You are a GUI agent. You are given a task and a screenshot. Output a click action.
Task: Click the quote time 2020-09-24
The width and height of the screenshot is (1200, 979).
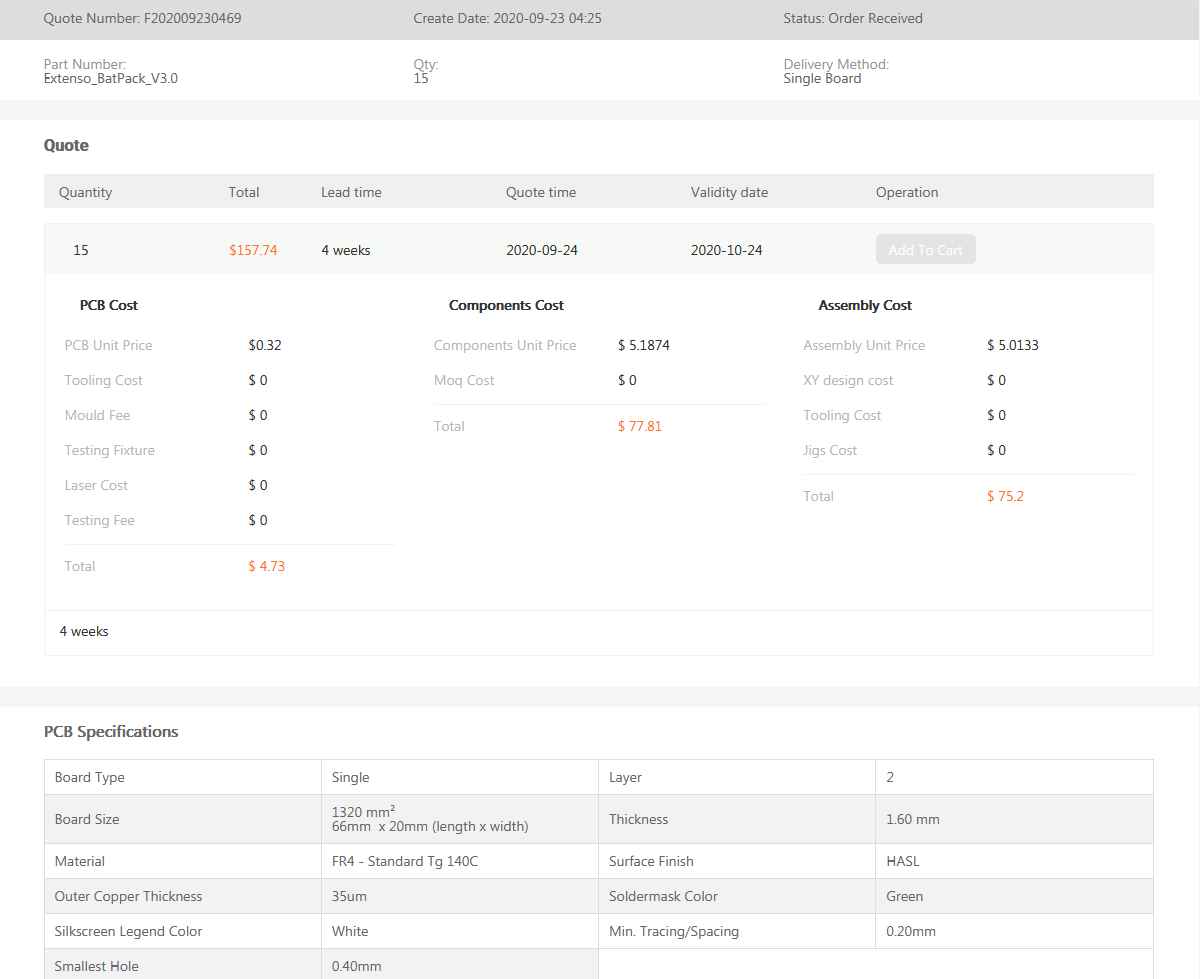[x=542, y=250]
